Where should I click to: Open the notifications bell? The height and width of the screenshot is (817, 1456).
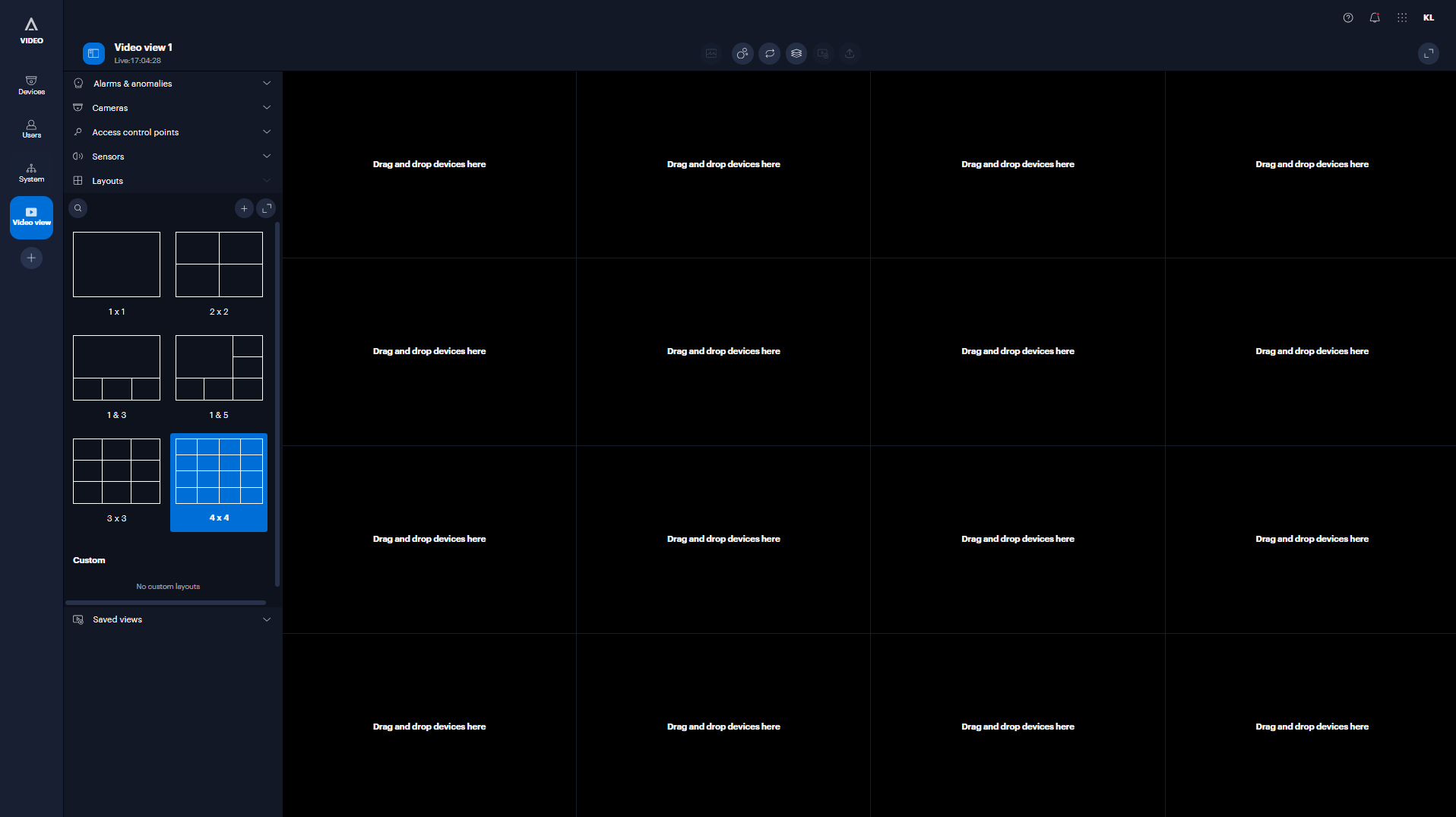(x=1375, y=17)
